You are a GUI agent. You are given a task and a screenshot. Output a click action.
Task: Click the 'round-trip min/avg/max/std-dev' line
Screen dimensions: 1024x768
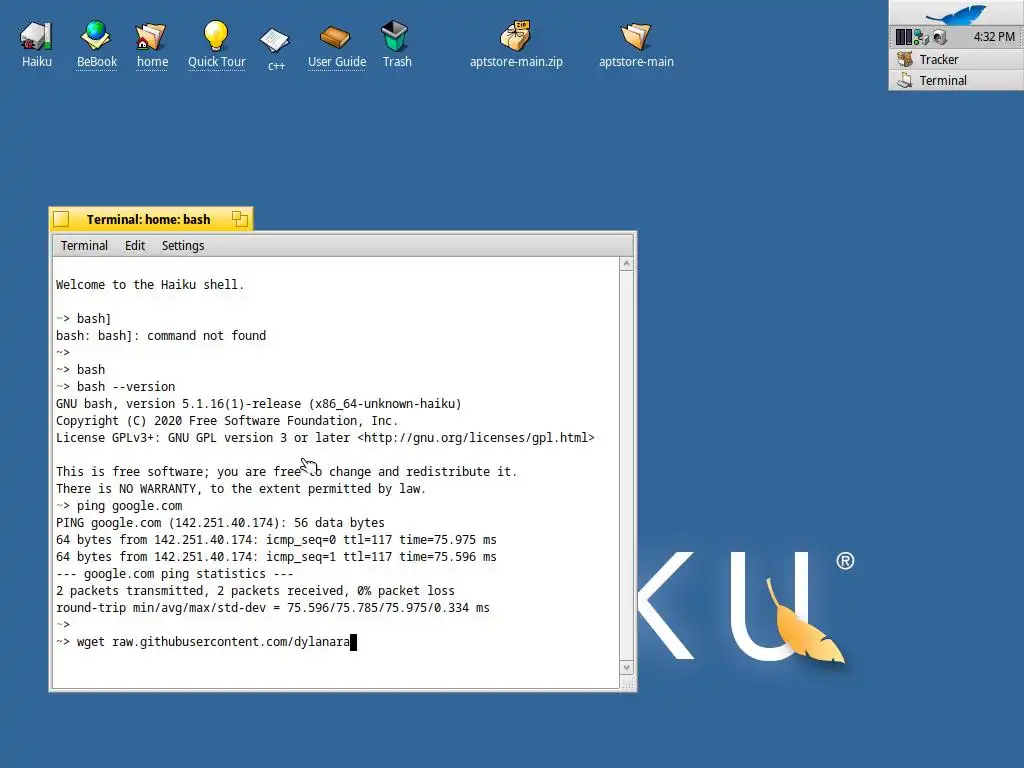272,607
